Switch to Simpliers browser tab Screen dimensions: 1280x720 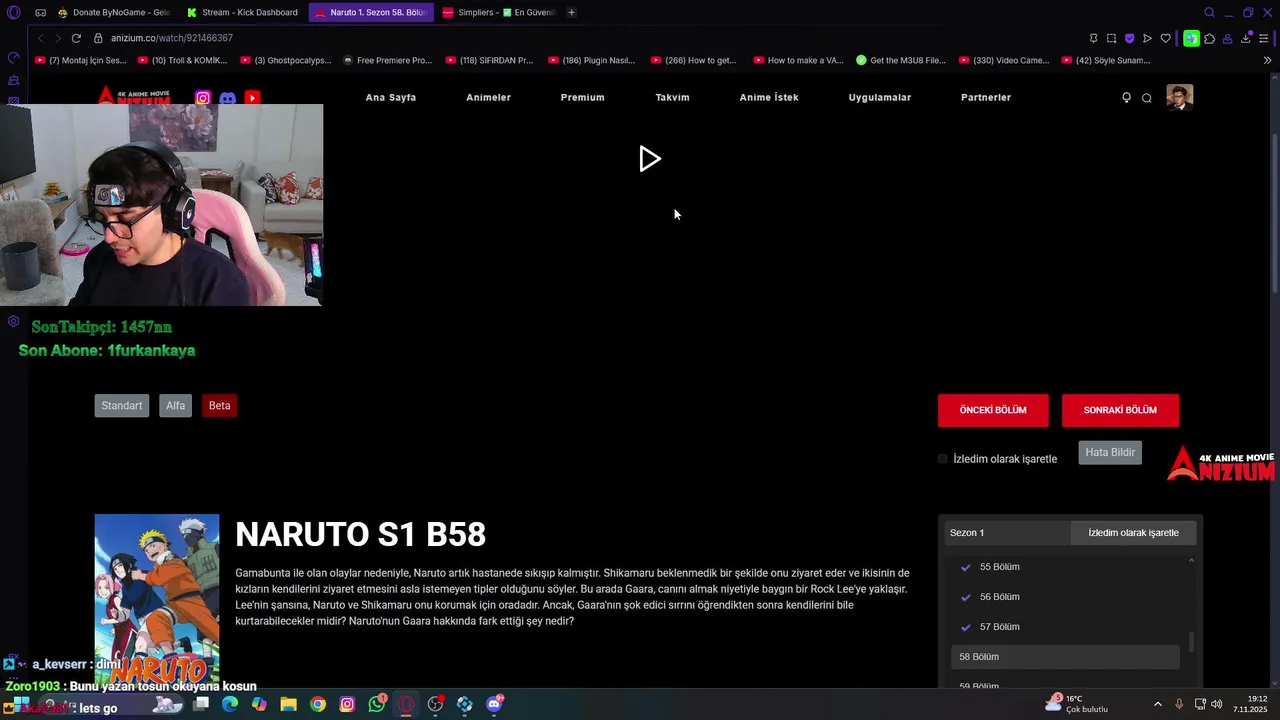click(499, 12)
